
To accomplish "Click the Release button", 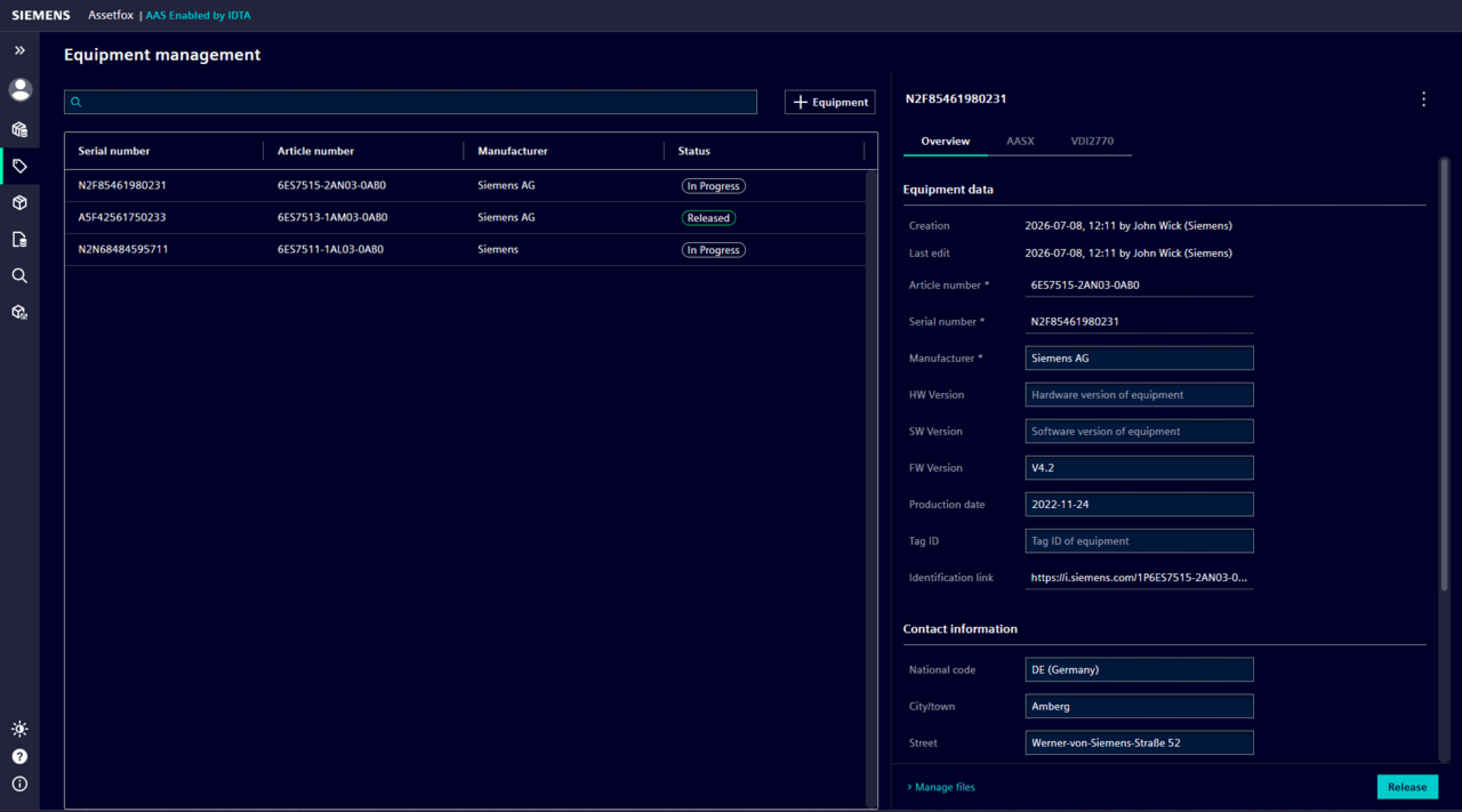I will (x=1408, y=787).
